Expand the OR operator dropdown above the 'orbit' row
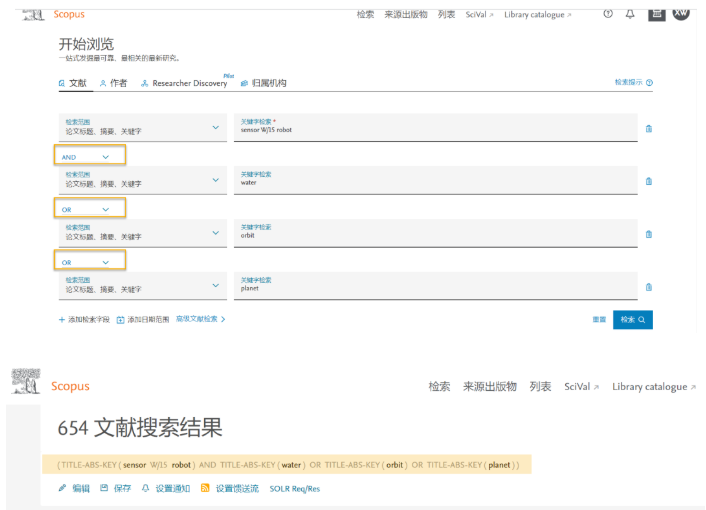Image resolution: width=706 pixels, height=510 pixels. pyautogui.click(x=90, y=209)
